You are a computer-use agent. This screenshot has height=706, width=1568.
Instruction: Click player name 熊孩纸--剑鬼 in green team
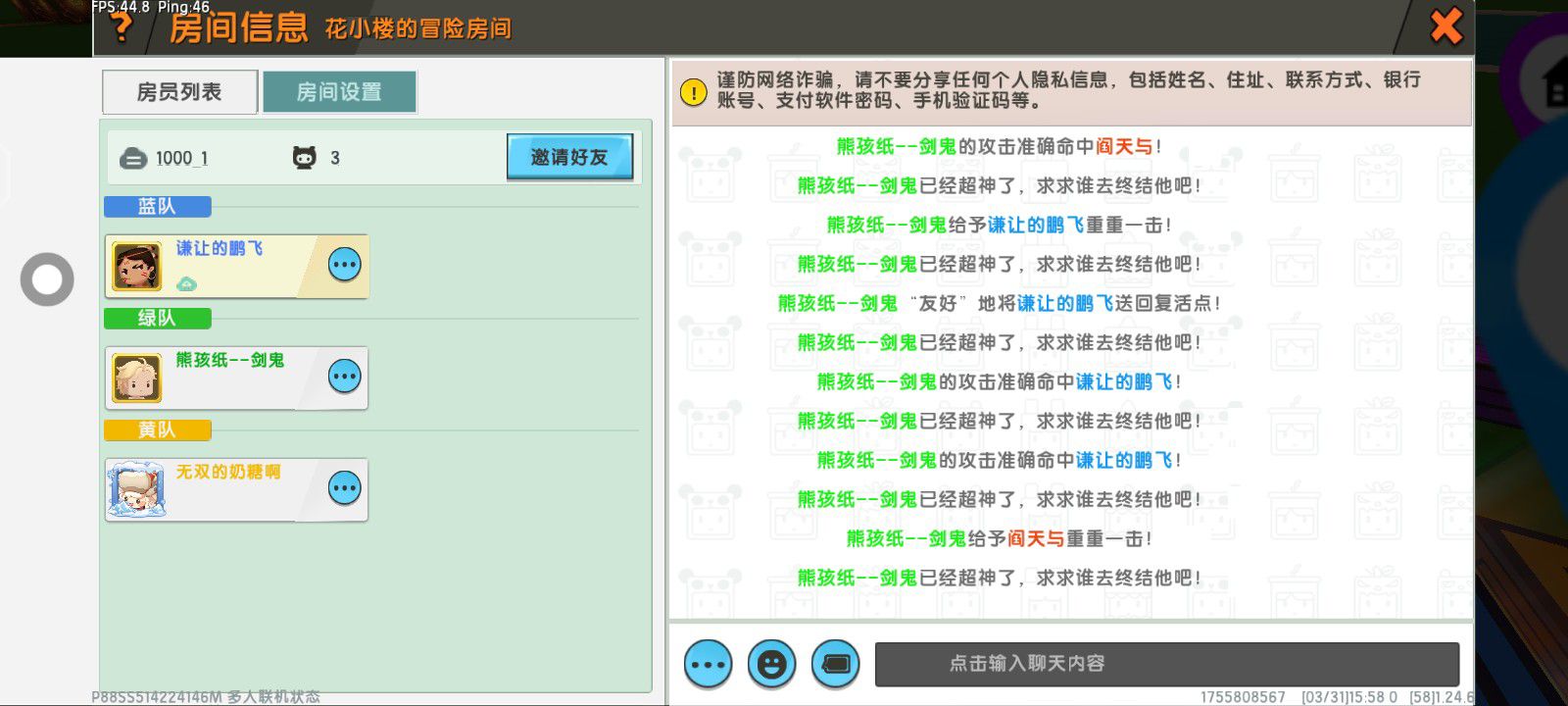(x=230, y=361)
